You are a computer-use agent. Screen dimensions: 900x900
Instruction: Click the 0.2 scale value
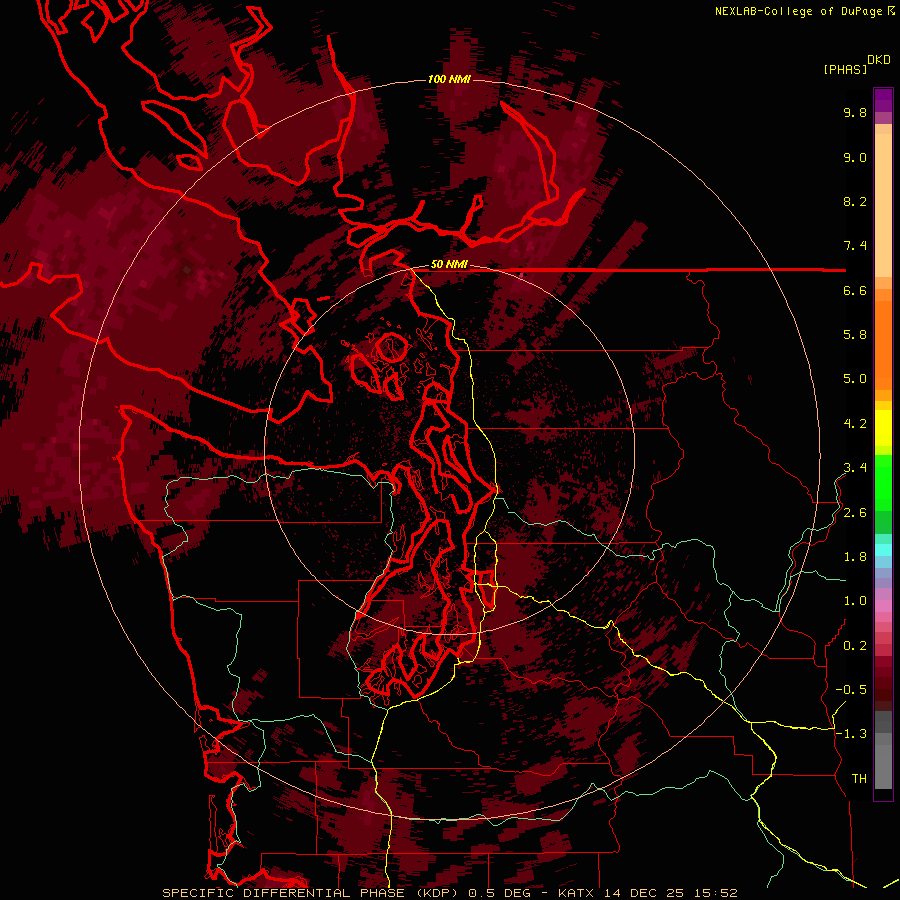click(855, 646)
